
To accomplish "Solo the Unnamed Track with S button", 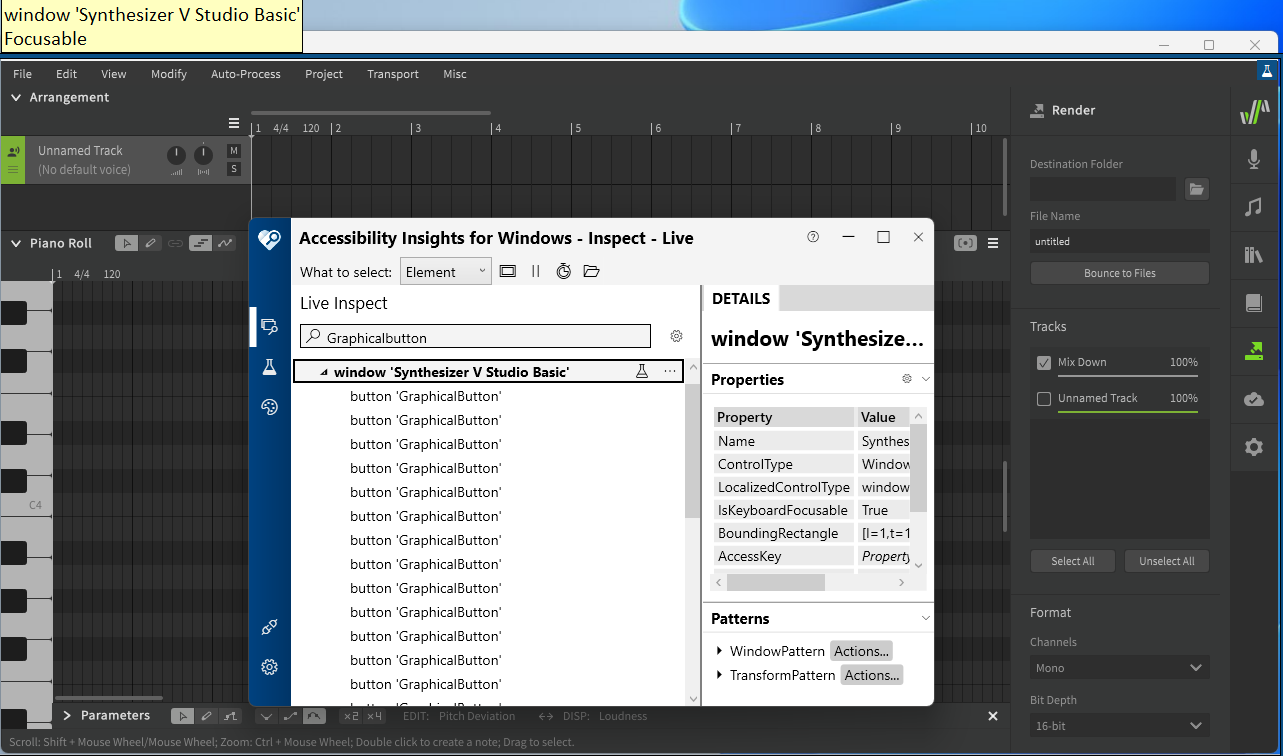I will pyautogui.click(x=234, y=169).
